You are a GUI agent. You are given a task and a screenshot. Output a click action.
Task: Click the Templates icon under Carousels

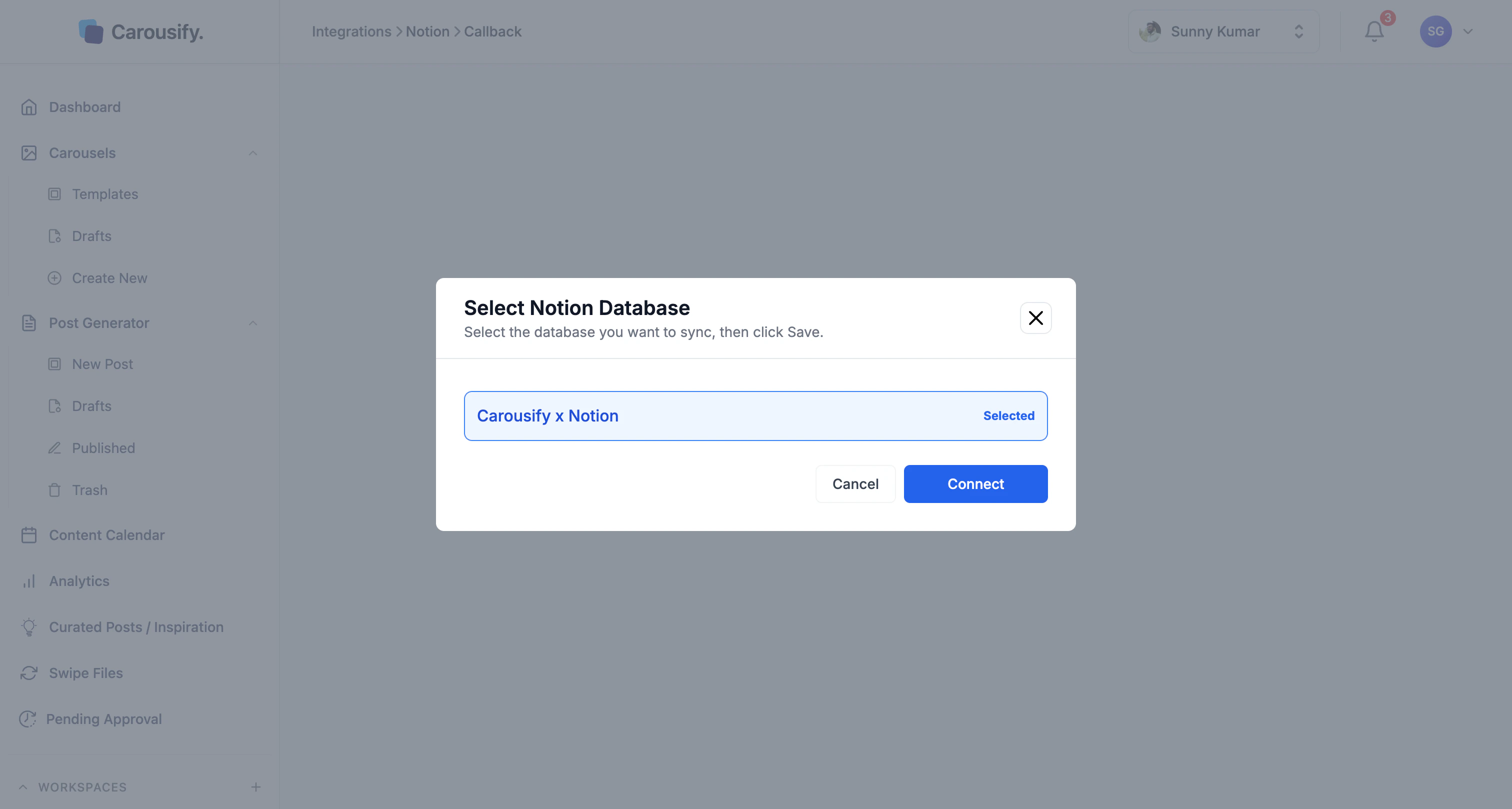point(54,194)
